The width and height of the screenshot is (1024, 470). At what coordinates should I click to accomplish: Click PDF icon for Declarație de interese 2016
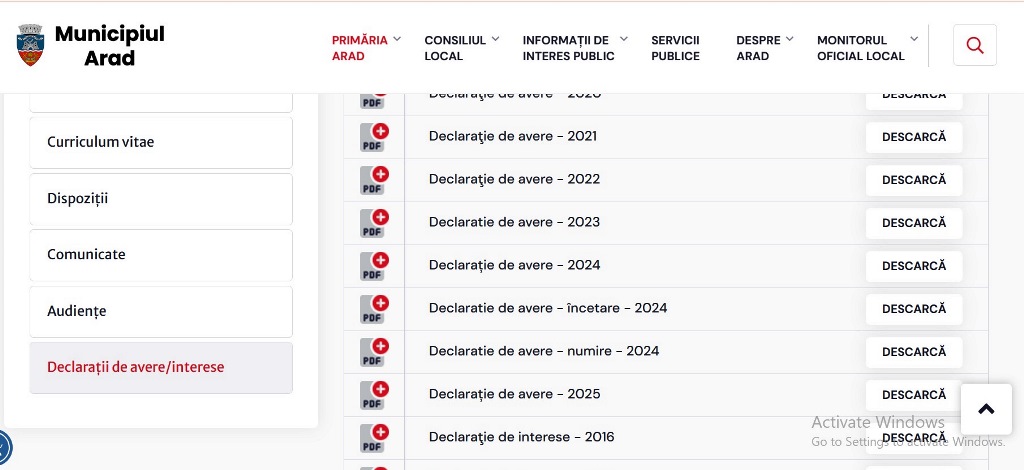coord(374,438)
